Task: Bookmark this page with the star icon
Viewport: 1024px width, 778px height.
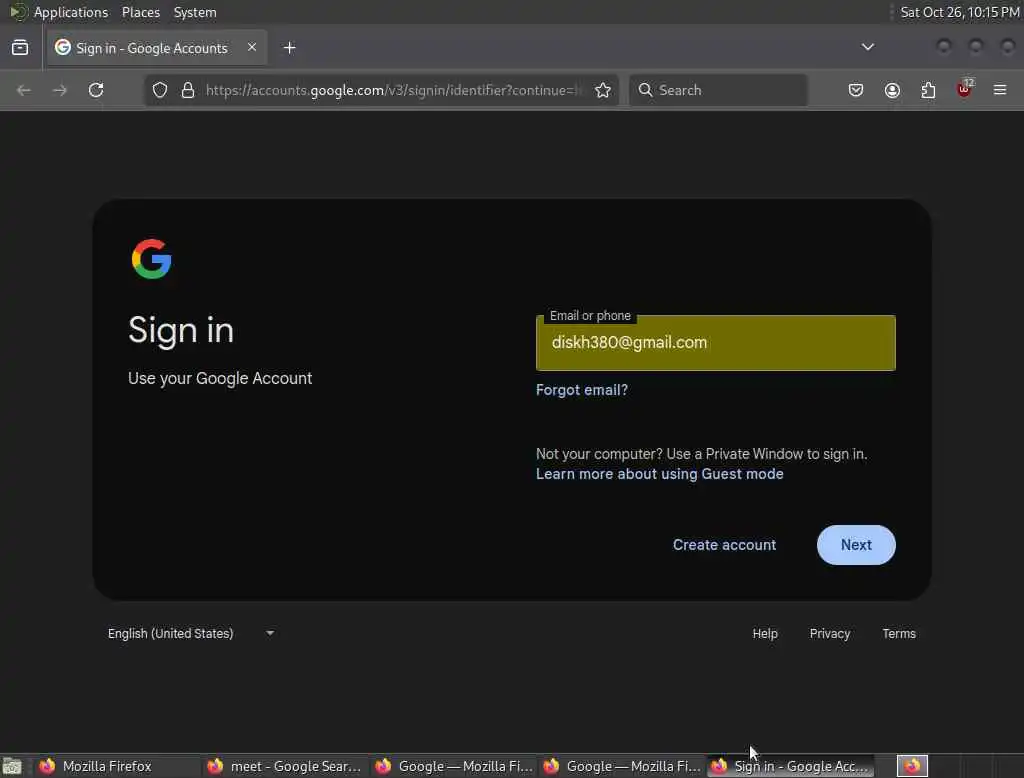Action: coord(603,90)
